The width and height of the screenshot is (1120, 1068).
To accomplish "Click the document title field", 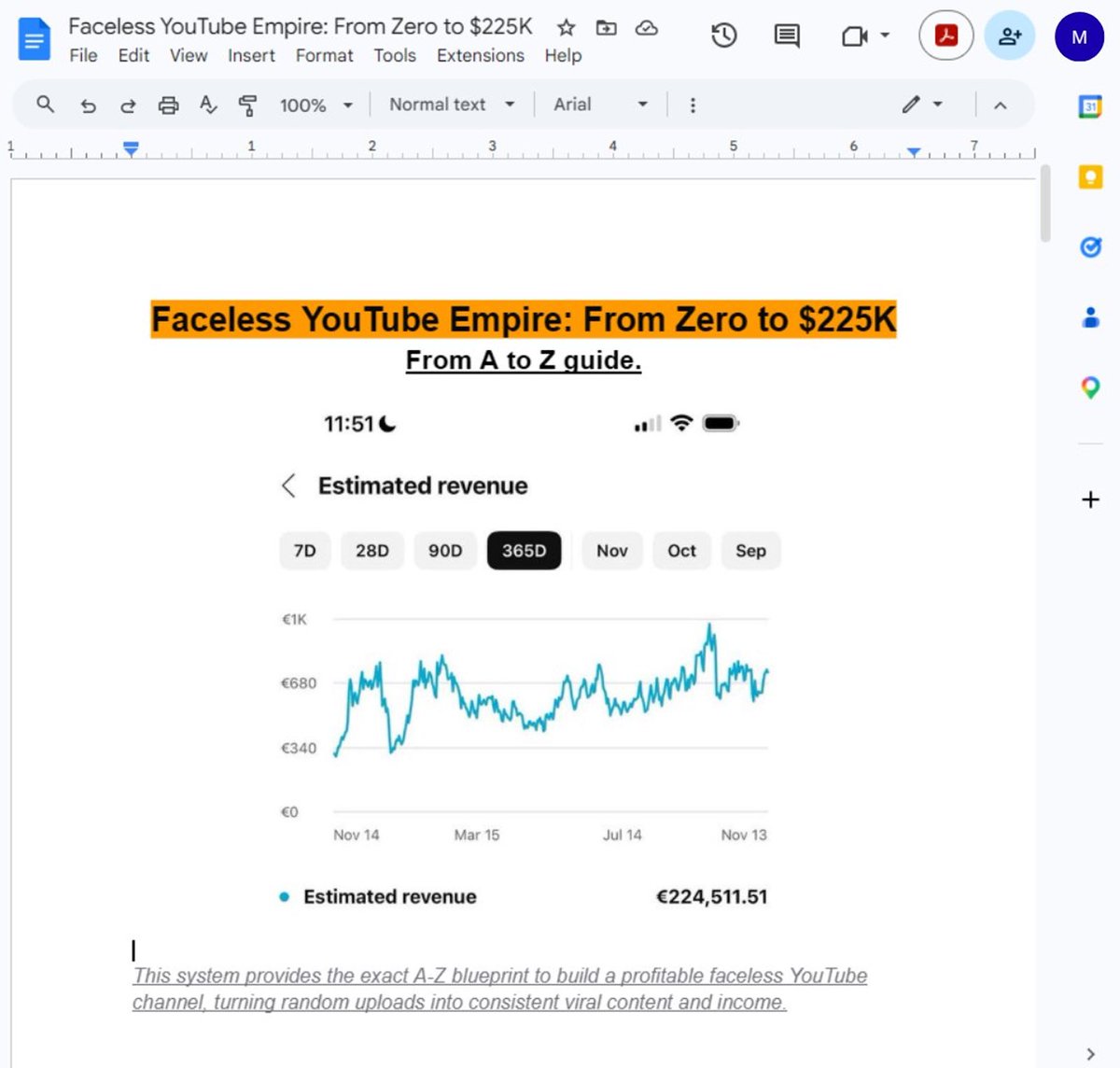I will pos(301,27).
